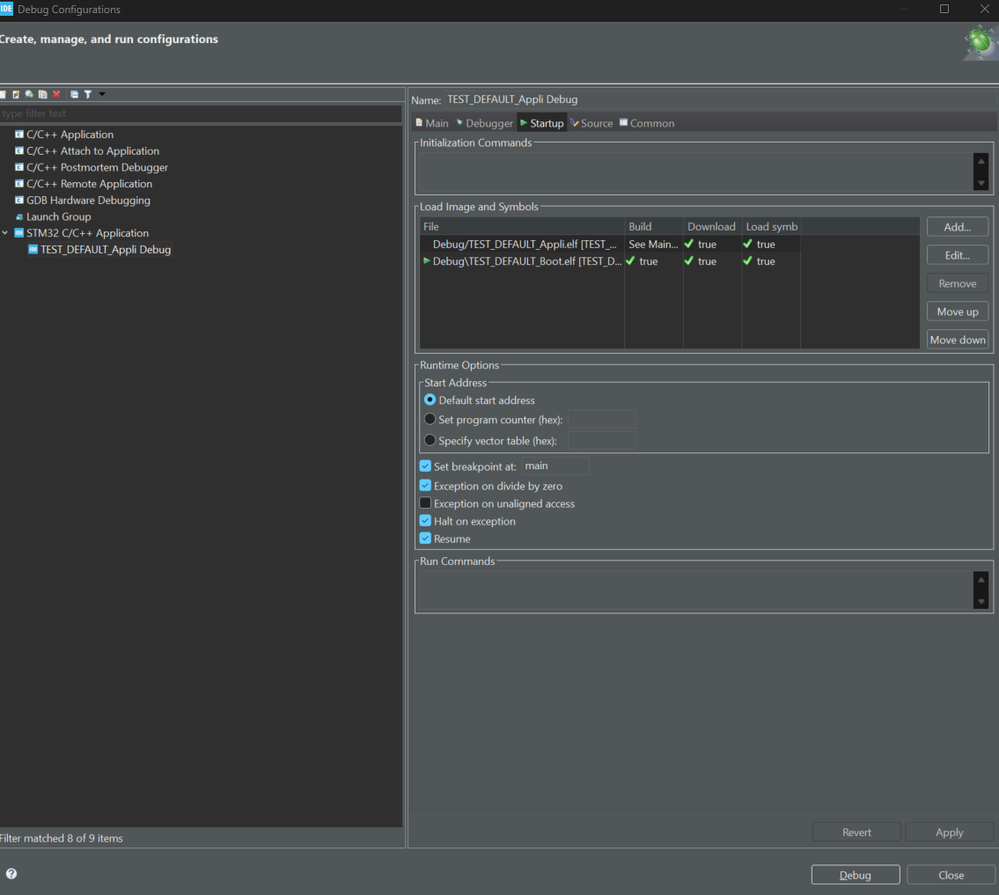Click the Move down button
The width and height of the screenshot is (999, 895).
pyautogui.click(x=958, y=340)
